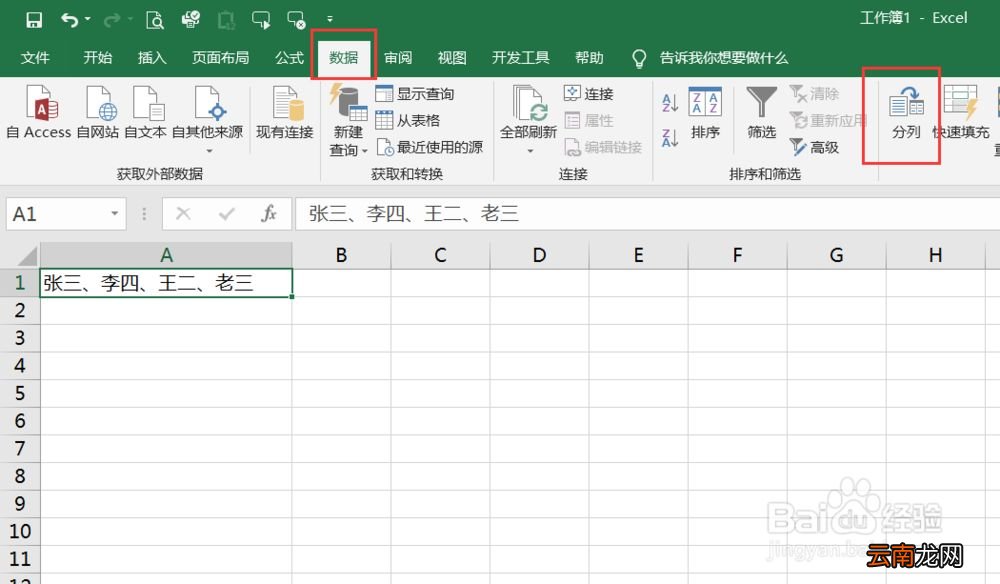Click the 重新应用 filter button

point(827,120)
